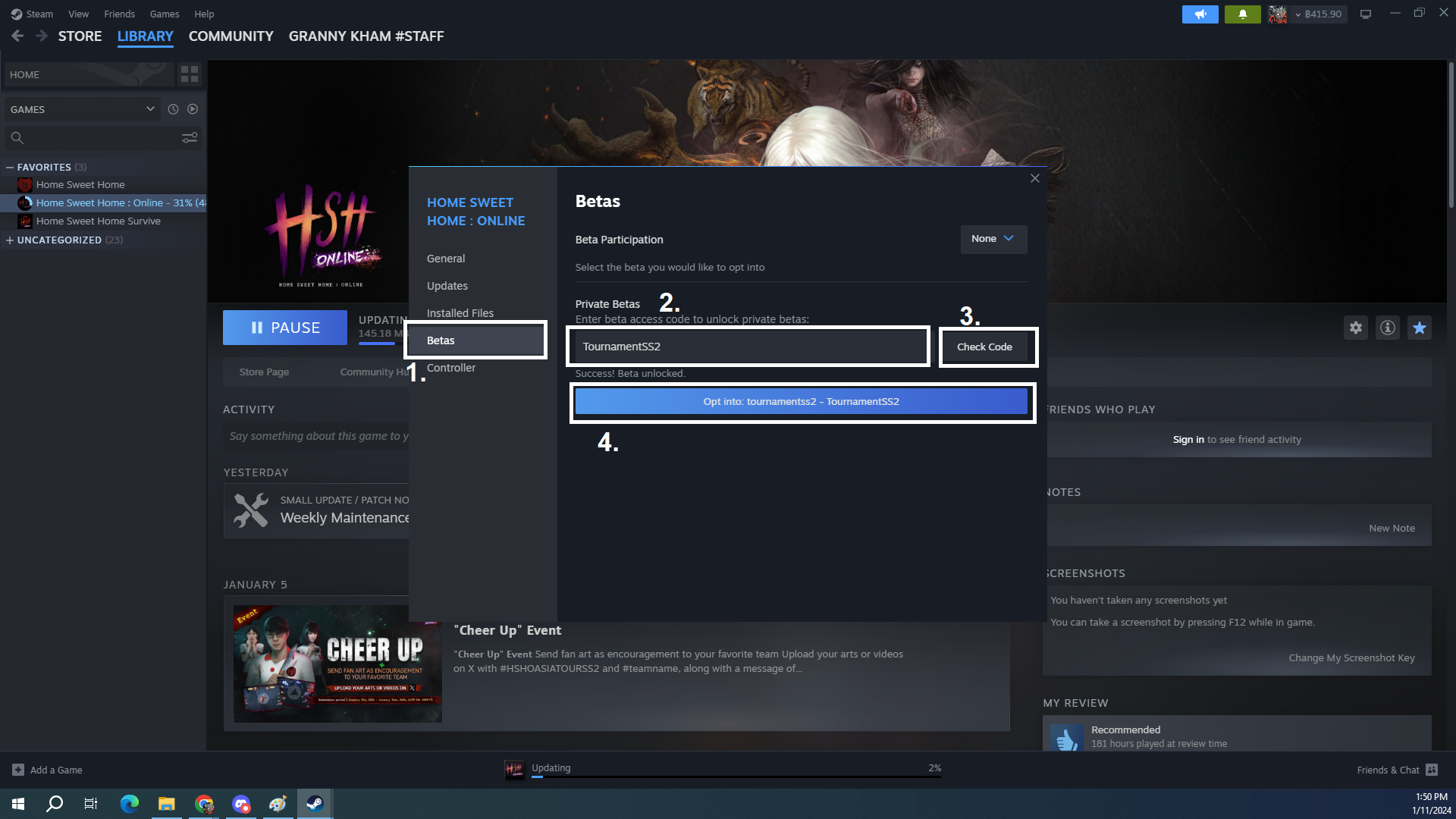Toggle the favorite star icon
Screen dimensions: 1456x819
coord(1419,328)
